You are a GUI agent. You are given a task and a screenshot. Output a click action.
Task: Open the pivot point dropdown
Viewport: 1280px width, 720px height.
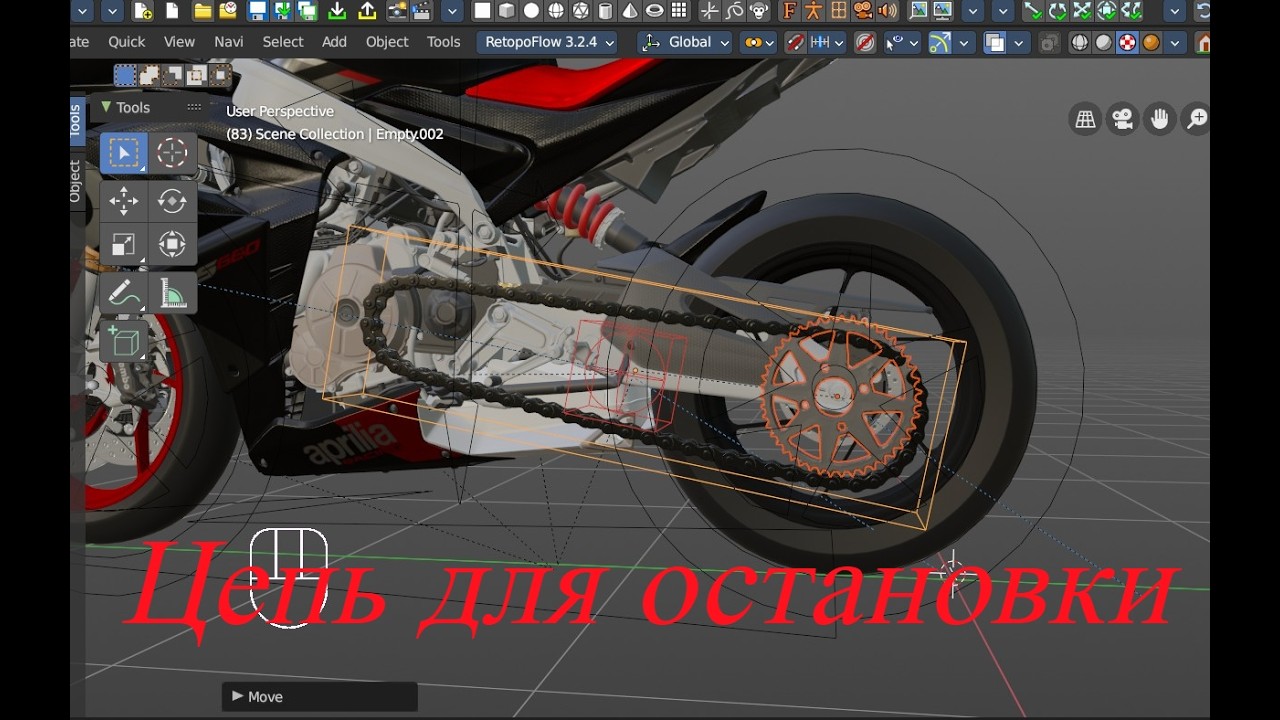point(758,42)
